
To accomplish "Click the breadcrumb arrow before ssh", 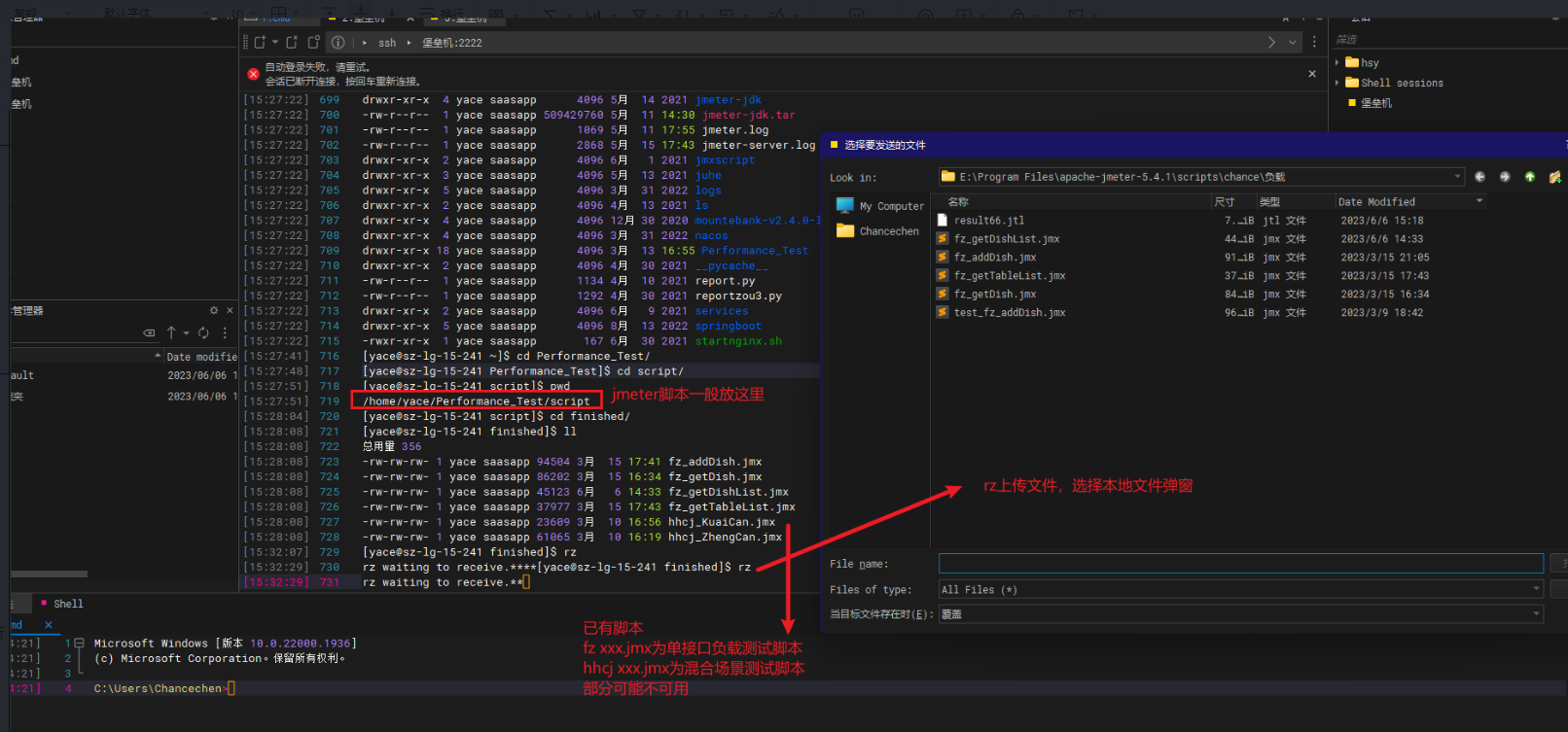I will click(x=365, y=43).
